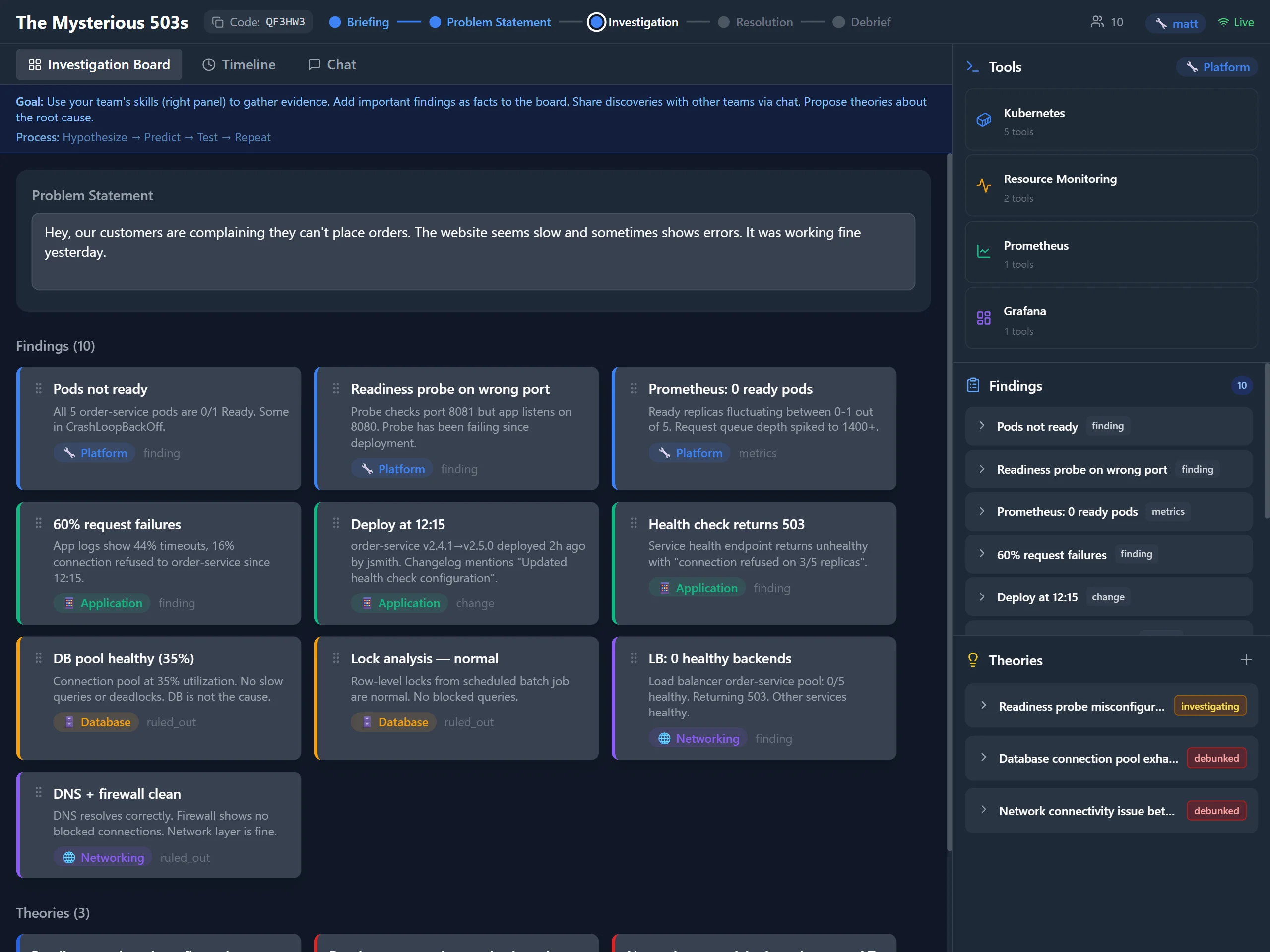The image size is (1270, 952).
Task: Select the Debrief stage dot
Action: point(838,22)
